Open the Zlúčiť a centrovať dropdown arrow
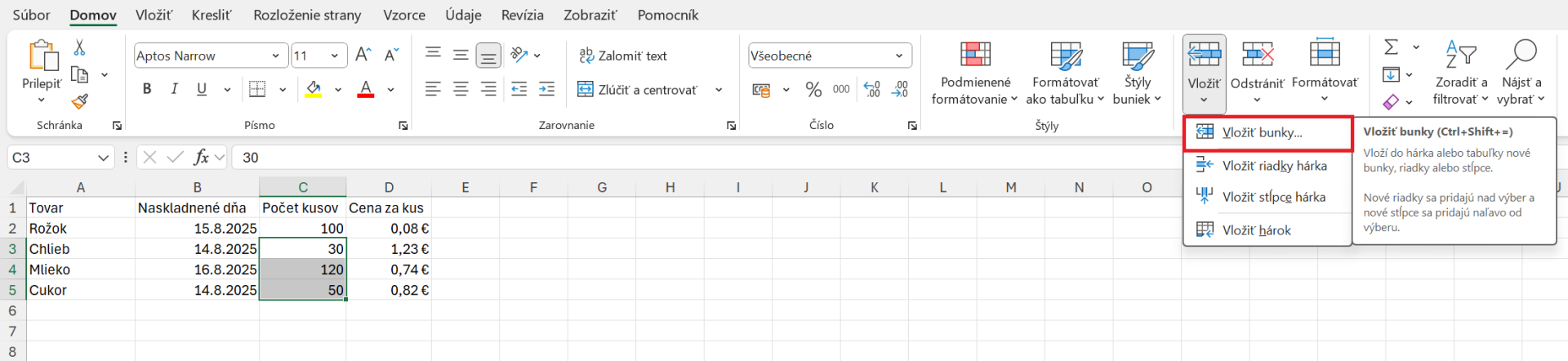Screen dimensions: 1568x361 click(x=719, y=90)
